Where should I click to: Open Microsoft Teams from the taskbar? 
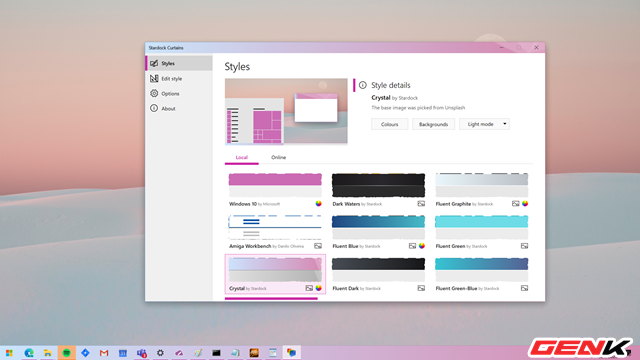click(x=142, y=353)
